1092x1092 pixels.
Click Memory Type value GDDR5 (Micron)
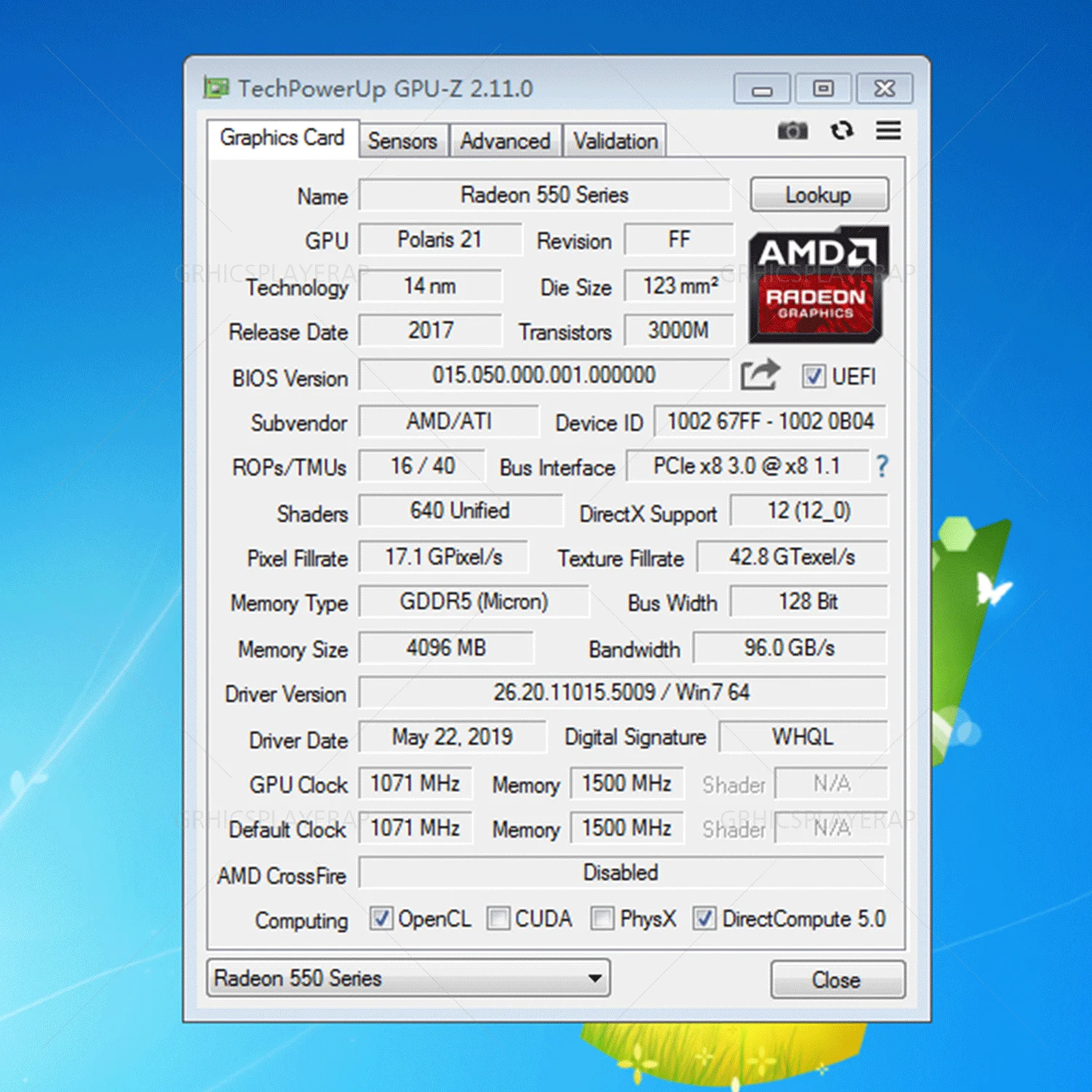[x=474, y=602]
